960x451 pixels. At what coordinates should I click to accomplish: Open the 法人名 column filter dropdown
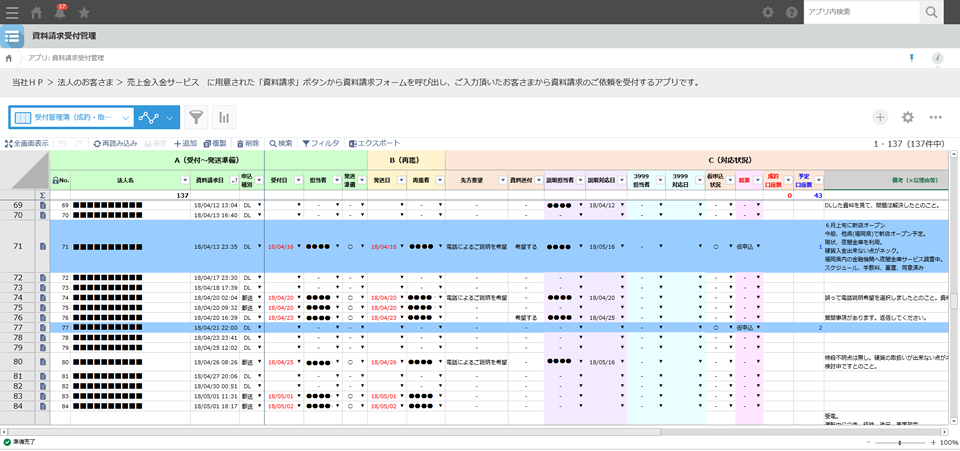185,180
